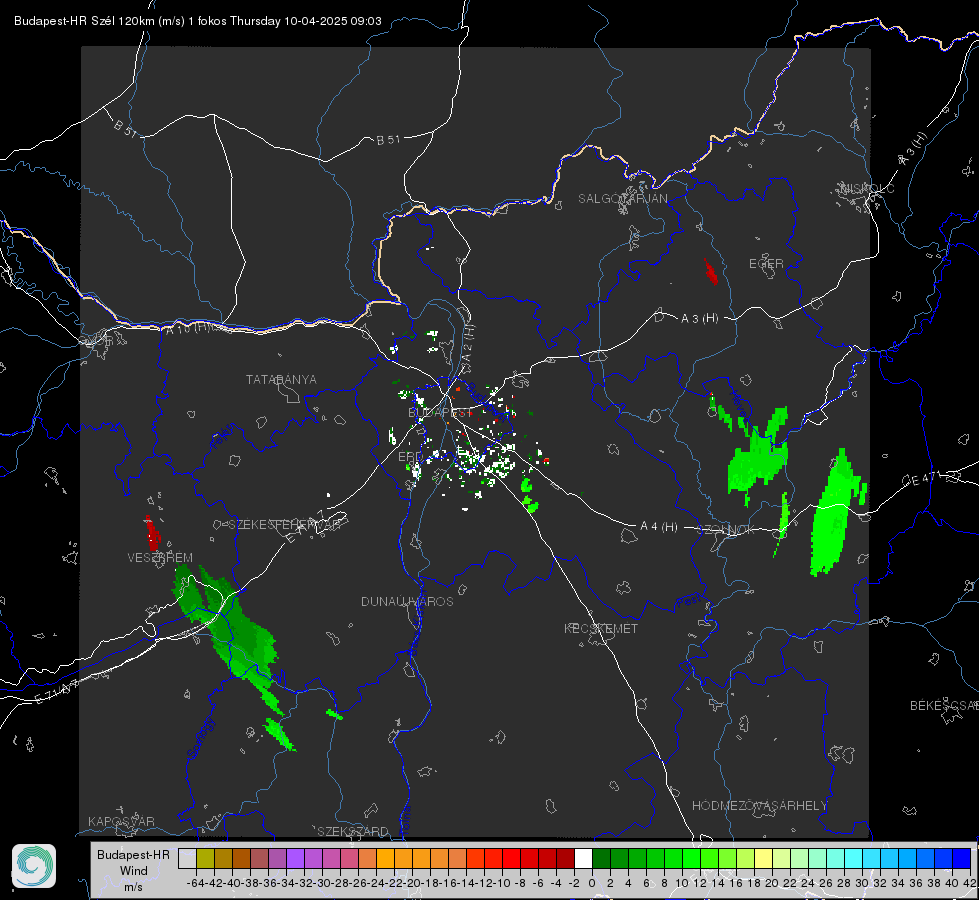Click the legend value '0'
The width and height of the screenshot is (979, 900).
592,883
